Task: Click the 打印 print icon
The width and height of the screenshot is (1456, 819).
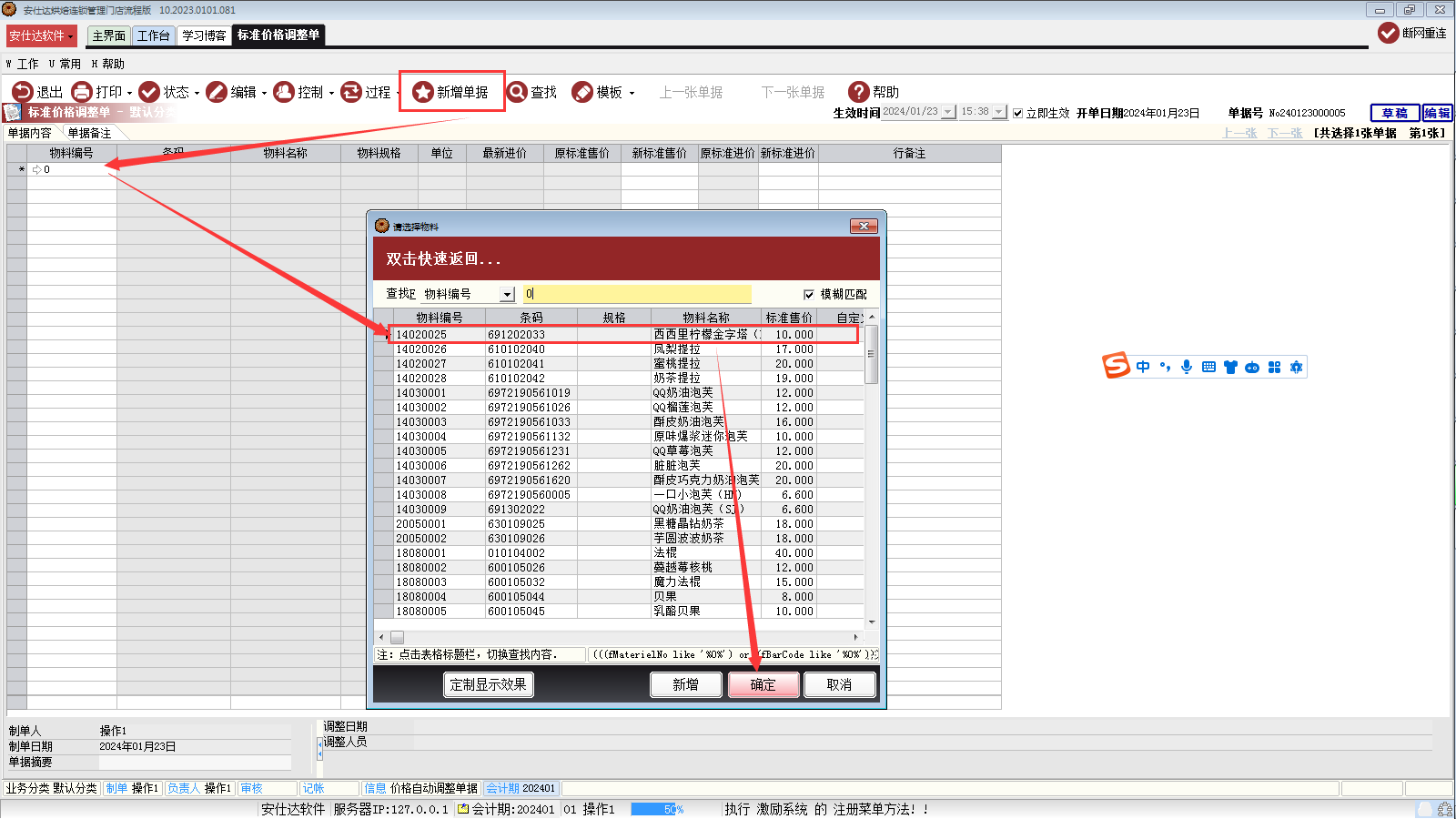Action: [82, 92]
